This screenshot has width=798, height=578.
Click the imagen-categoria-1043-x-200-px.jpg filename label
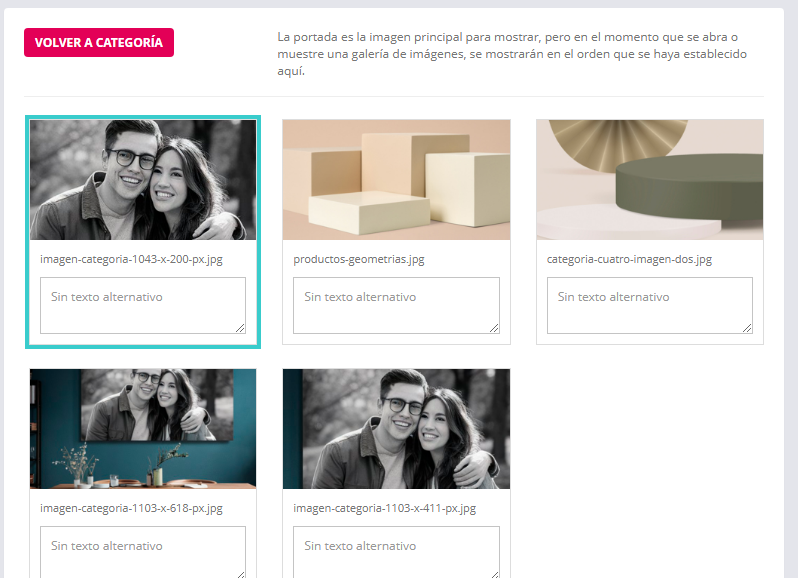(131, 259)
